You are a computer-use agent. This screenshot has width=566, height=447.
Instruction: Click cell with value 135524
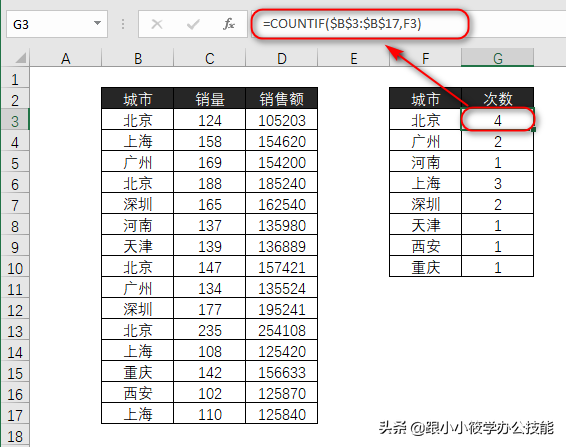(x=282, y=288)
